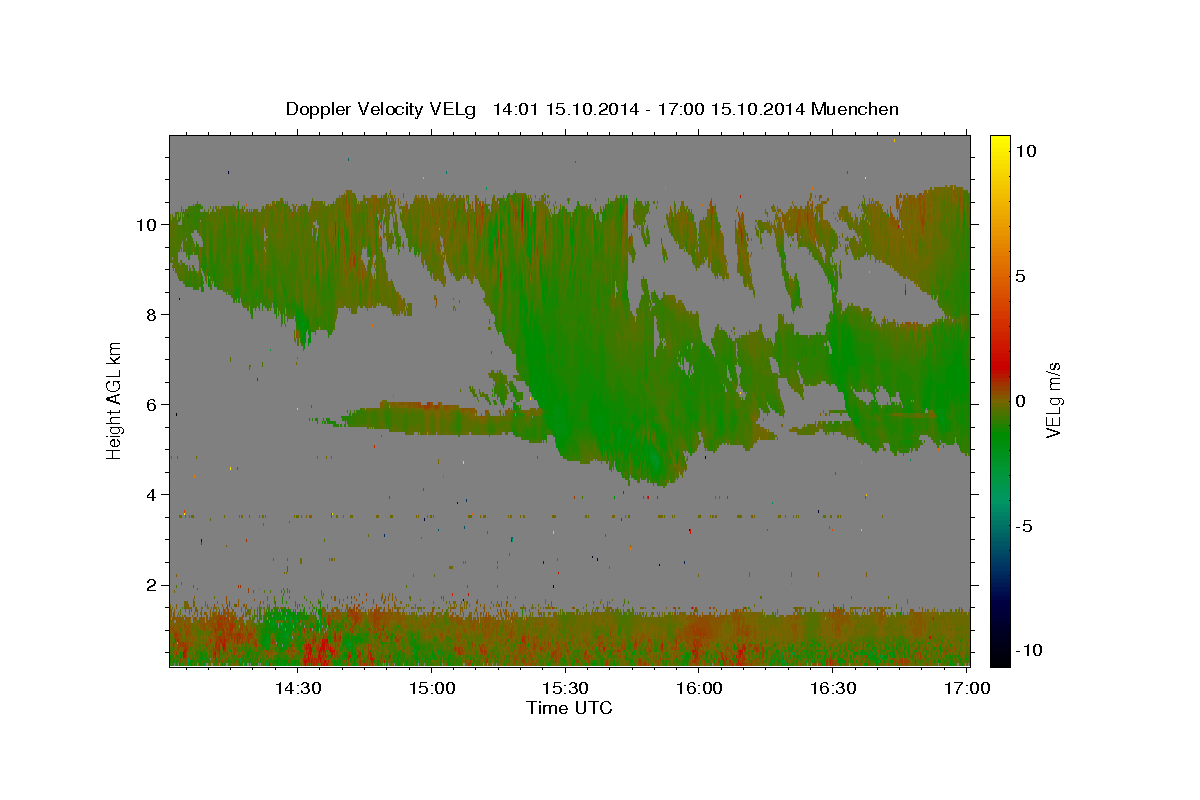Click the colorbar tick label 5
The height and width of the screenshot is (800, 1200).
[x=1020, y=276]
